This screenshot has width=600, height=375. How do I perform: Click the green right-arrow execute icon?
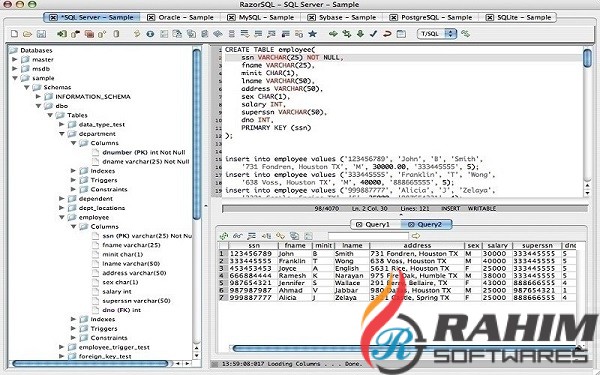(x=333, y=34)
